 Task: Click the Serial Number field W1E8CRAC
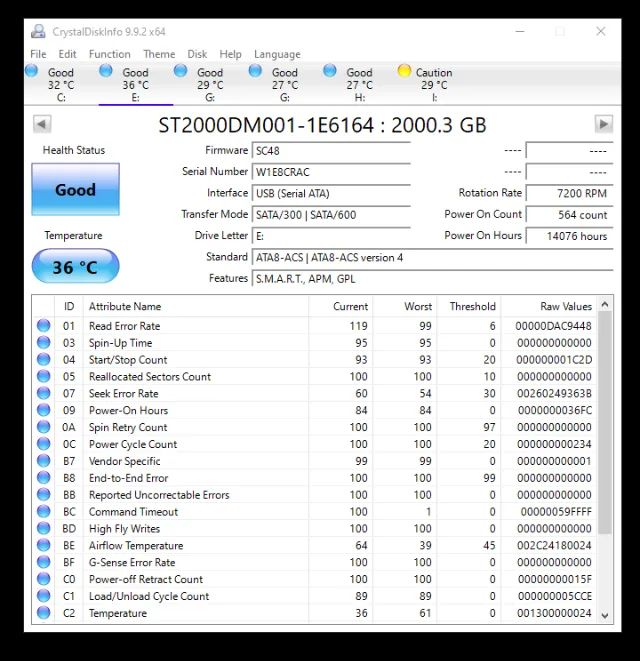point(331,172)
